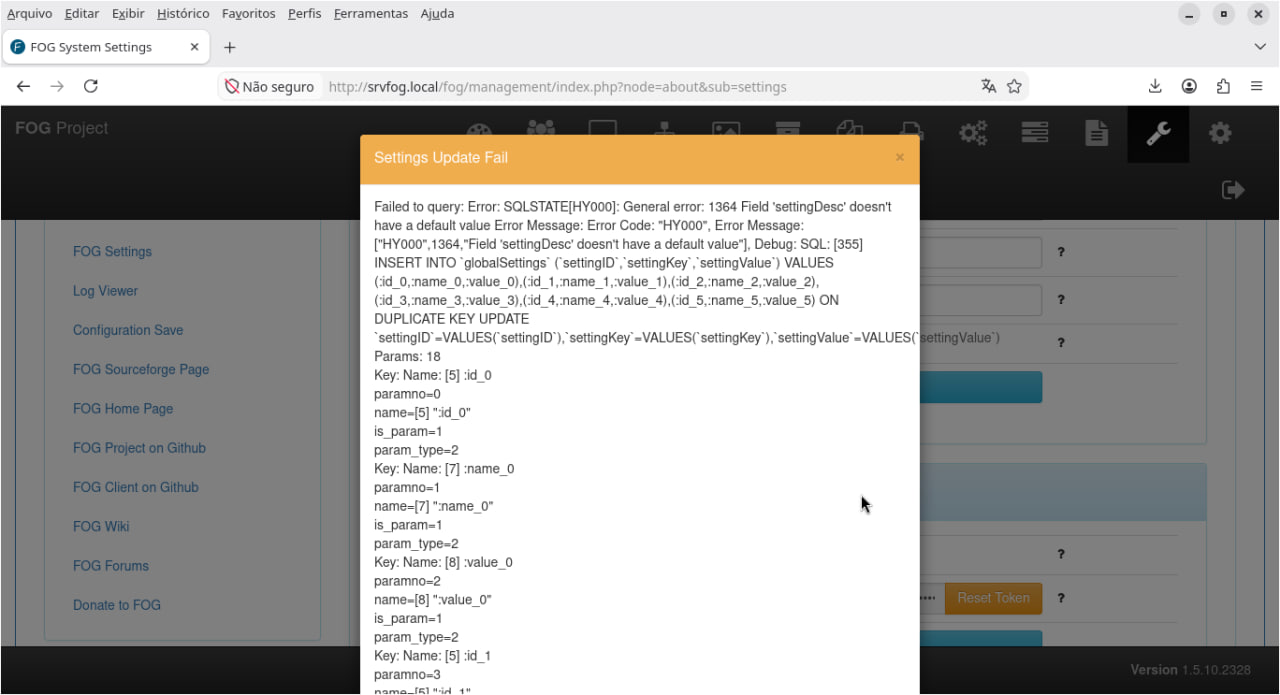Screen dimensions: 1280x695
Task: Click the name=[8] ":value_0" line
Action: pyautogui.click(x=433, y=600)
